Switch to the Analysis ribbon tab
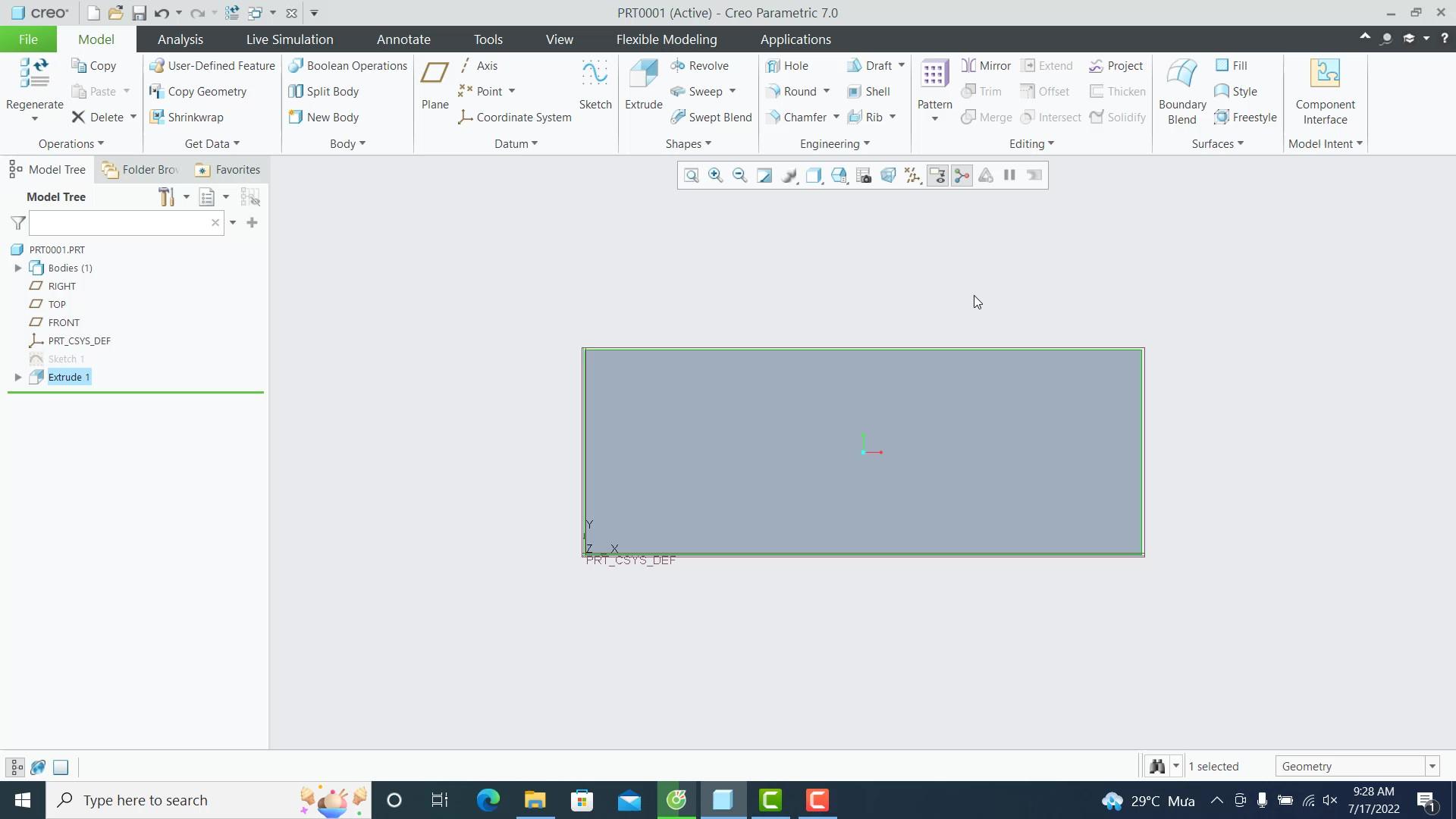The image size is (1456, 819). tap(180, 39)
